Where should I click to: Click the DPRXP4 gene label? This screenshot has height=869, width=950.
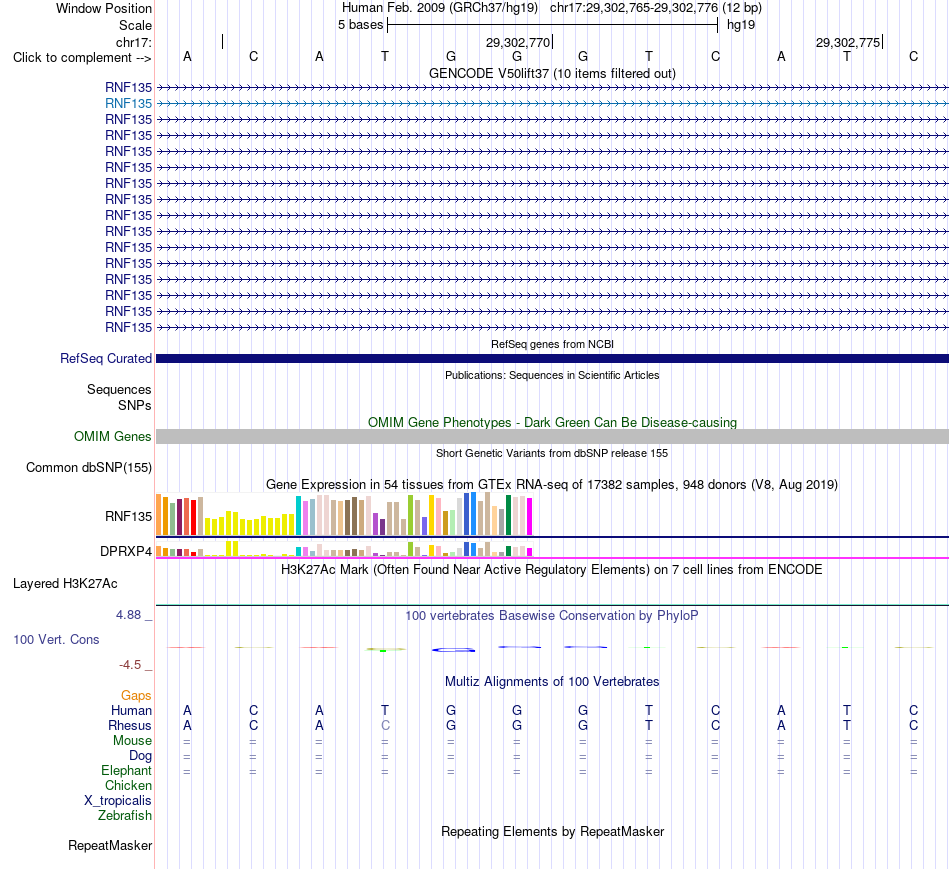pos(126,551)
